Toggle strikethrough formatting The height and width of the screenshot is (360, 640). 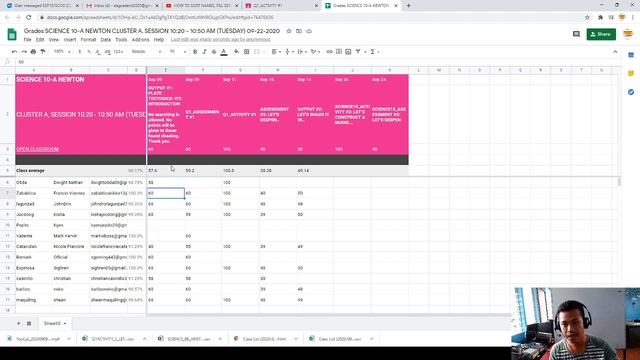pyautogui.click(x=214, y=52)
